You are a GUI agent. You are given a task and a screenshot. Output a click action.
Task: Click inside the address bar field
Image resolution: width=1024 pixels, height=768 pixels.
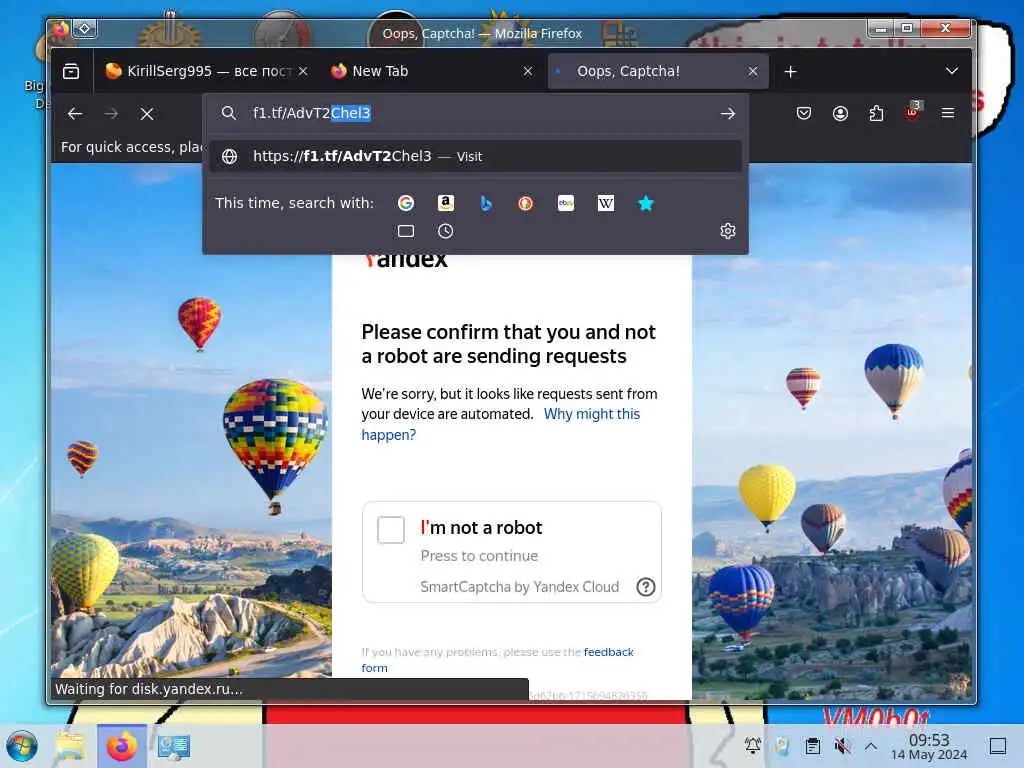click(477, 114)
